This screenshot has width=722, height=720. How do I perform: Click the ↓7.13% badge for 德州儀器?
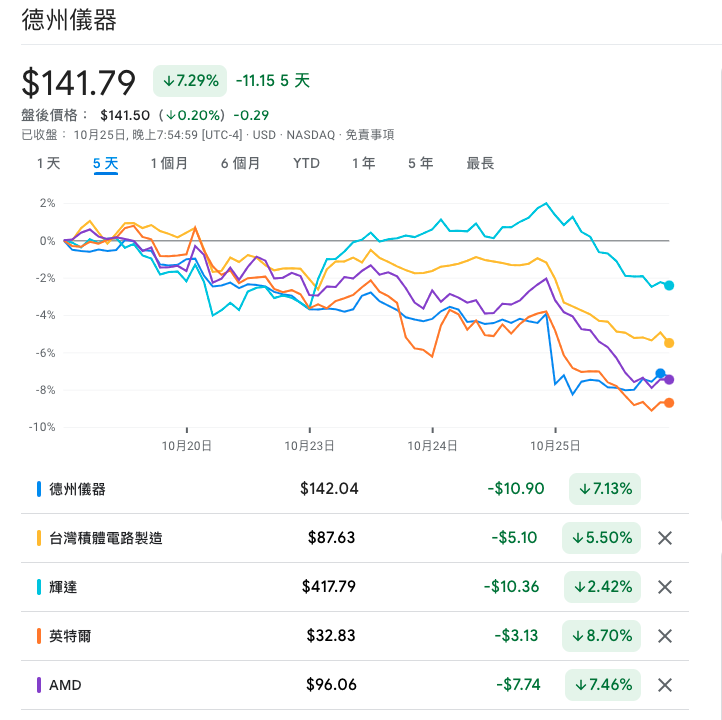point(605,489)
